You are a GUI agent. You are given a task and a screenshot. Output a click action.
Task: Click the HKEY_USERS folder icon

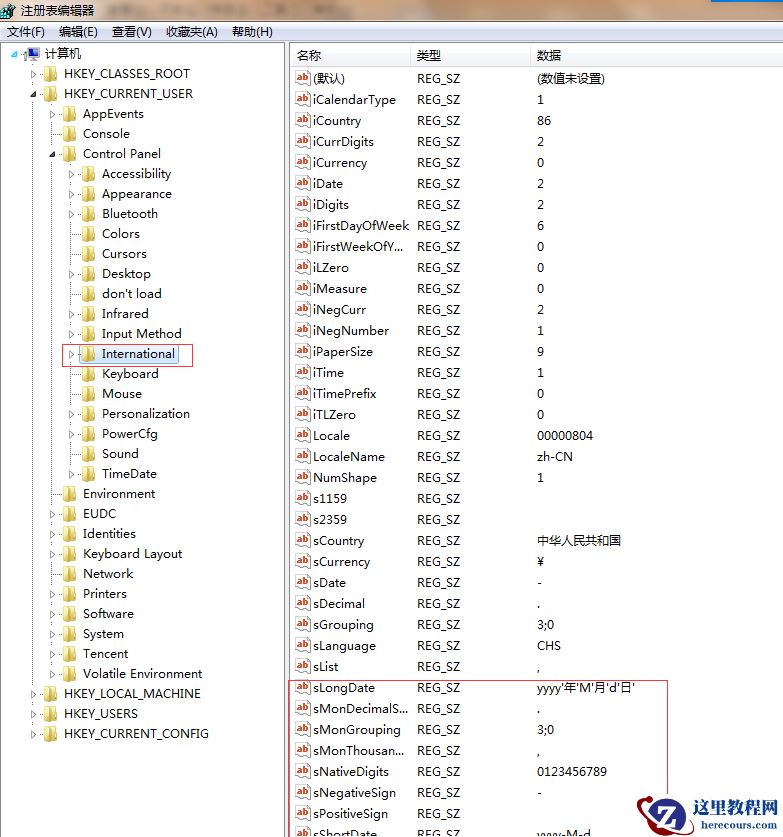pyautogui.click(x=51, y=714)
